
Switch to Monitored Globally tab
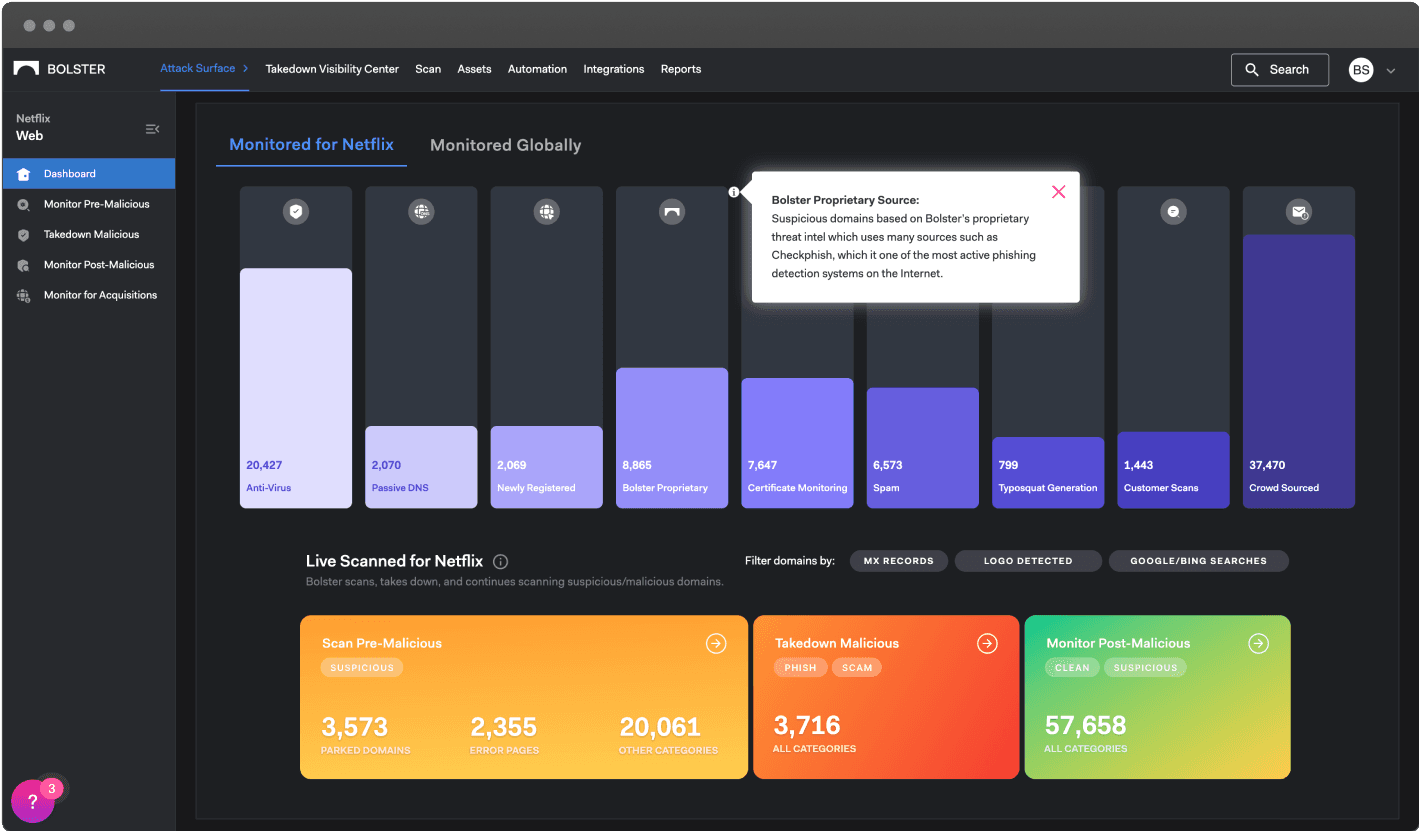point(505,145)
